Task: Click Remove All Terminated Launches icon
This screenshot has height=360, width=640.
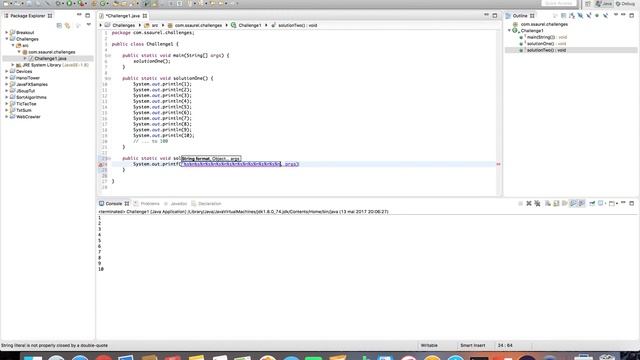Action: point(537,203)
